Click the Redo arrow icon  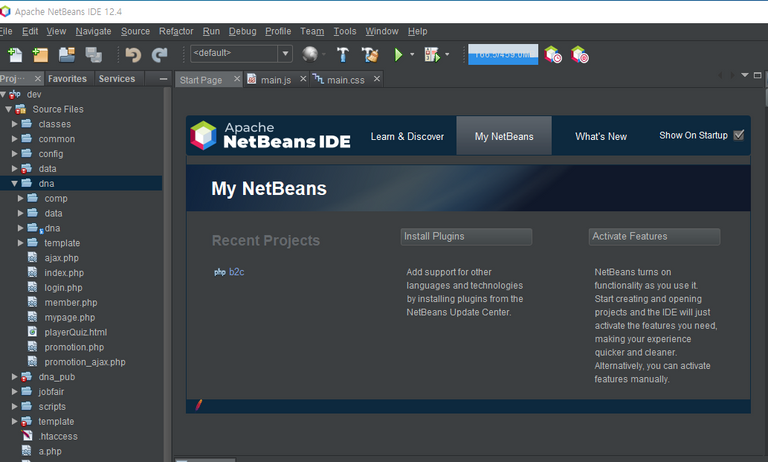159,54
